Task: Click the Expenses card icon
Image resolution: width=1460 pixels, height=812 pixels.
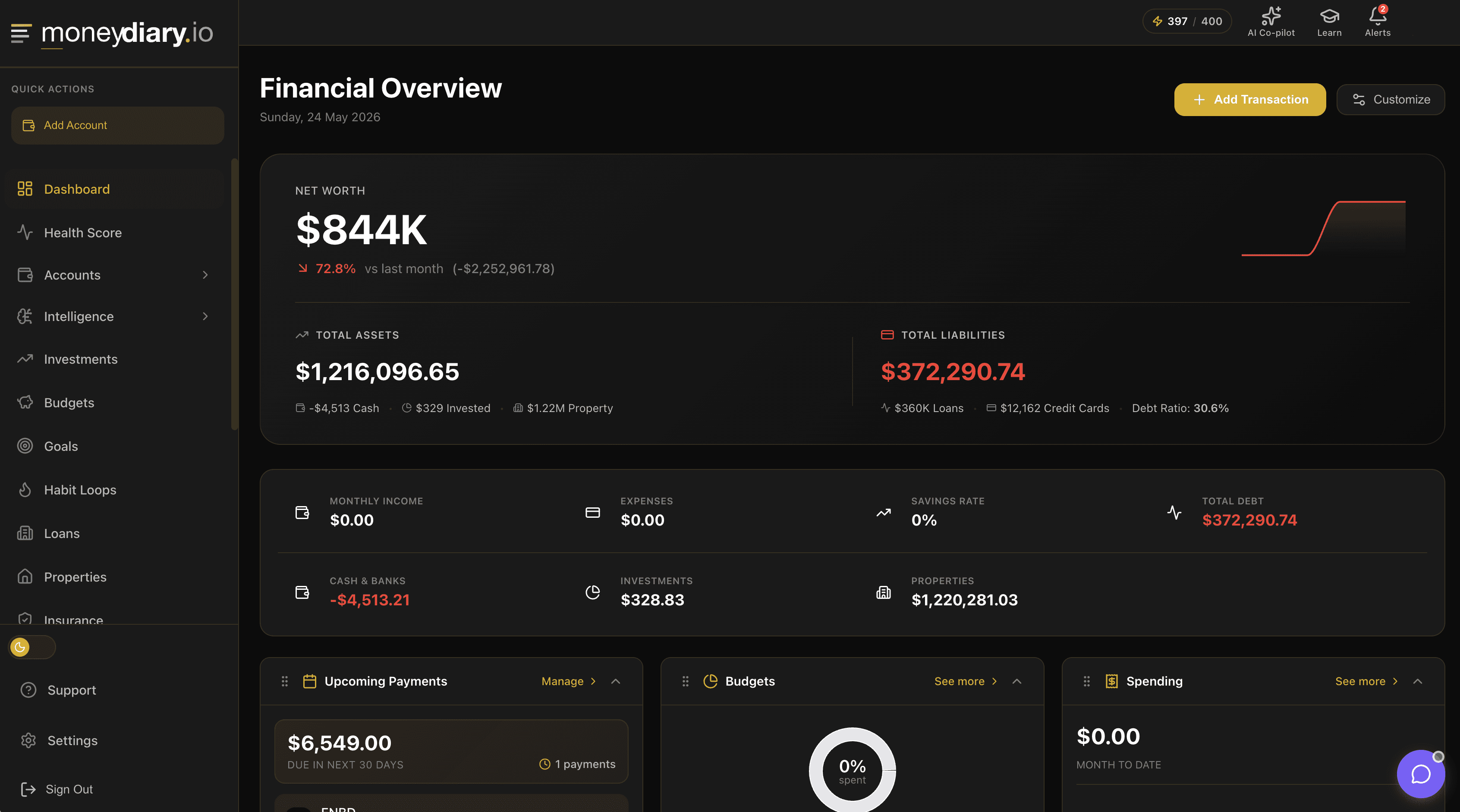Action: [592, 512]
